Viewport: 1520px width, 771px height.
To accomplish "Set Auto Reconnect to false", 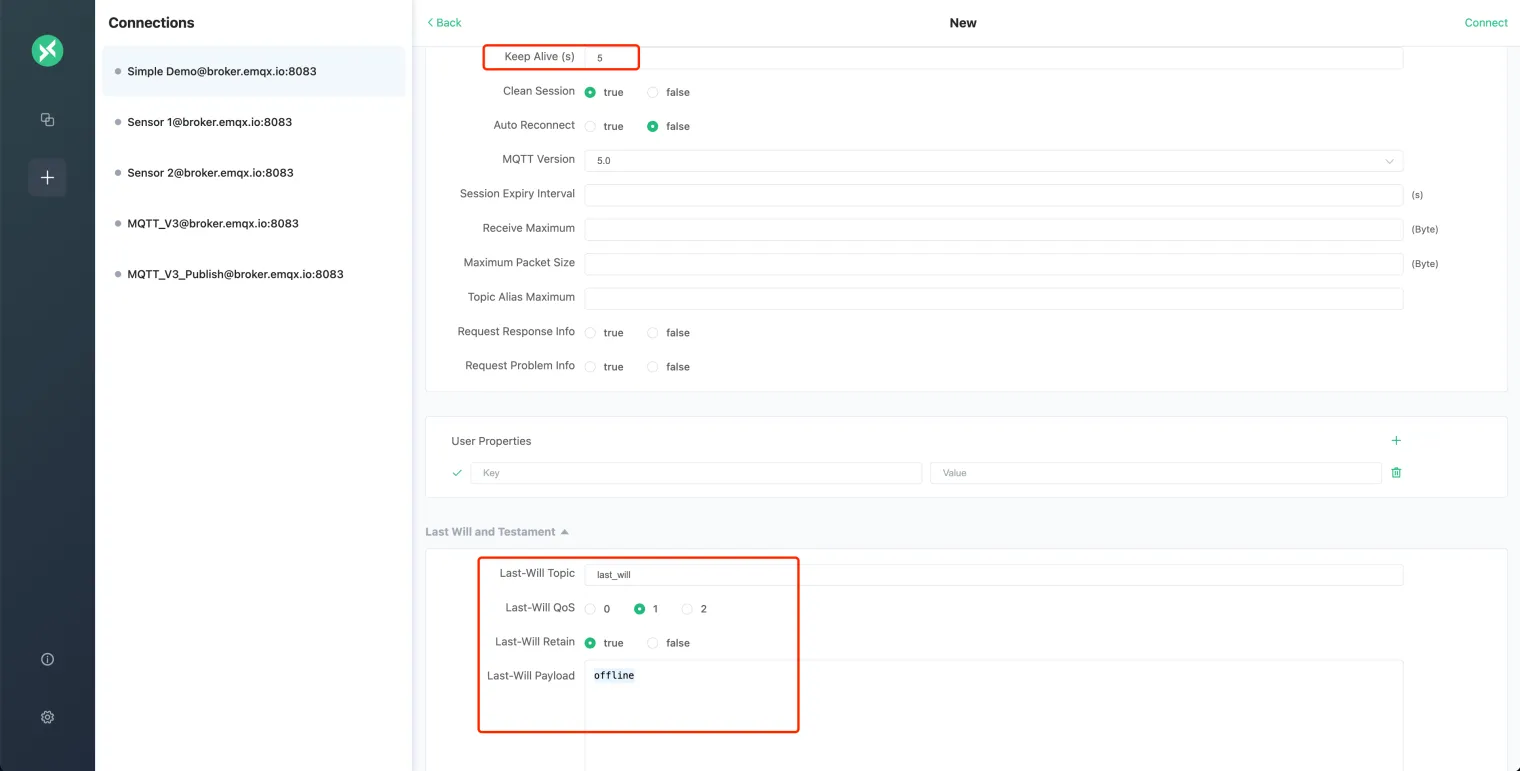I will click(x=653, y=126).
